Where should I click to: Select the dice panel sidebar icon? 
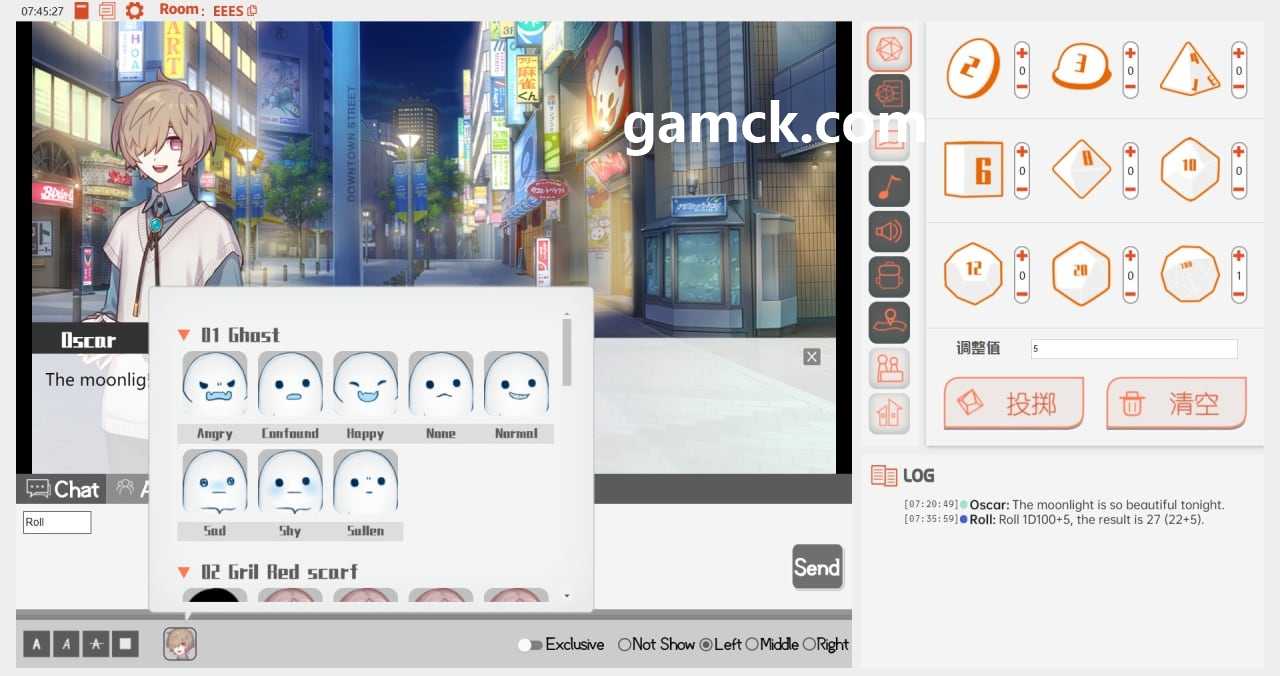pos(889,48)
